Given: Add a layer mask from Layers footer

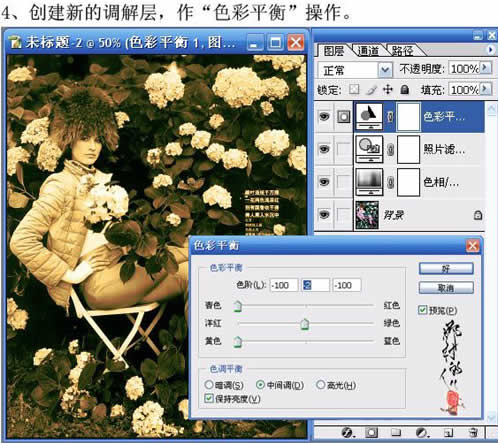Looking at the screenshot, I should coord(371,433).
